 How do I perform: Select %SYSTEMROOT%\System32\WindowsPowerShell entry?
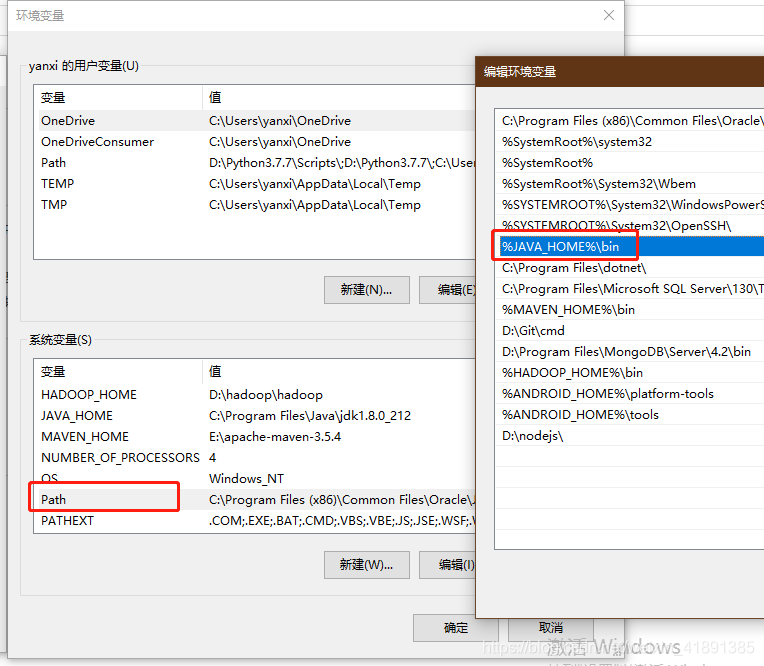[630, 205]
